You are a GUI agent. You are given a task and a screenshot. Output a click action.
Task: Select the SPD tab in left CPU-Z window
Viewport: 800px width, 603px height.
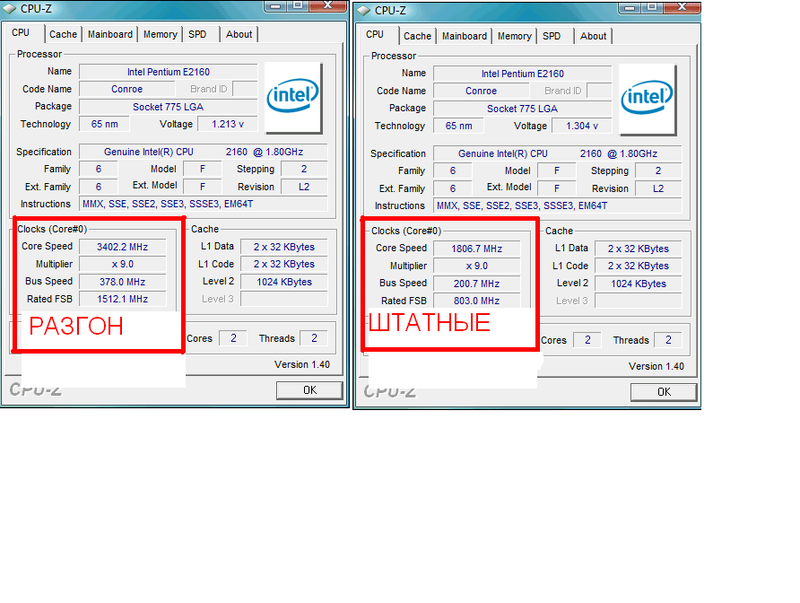pos(197,34)
